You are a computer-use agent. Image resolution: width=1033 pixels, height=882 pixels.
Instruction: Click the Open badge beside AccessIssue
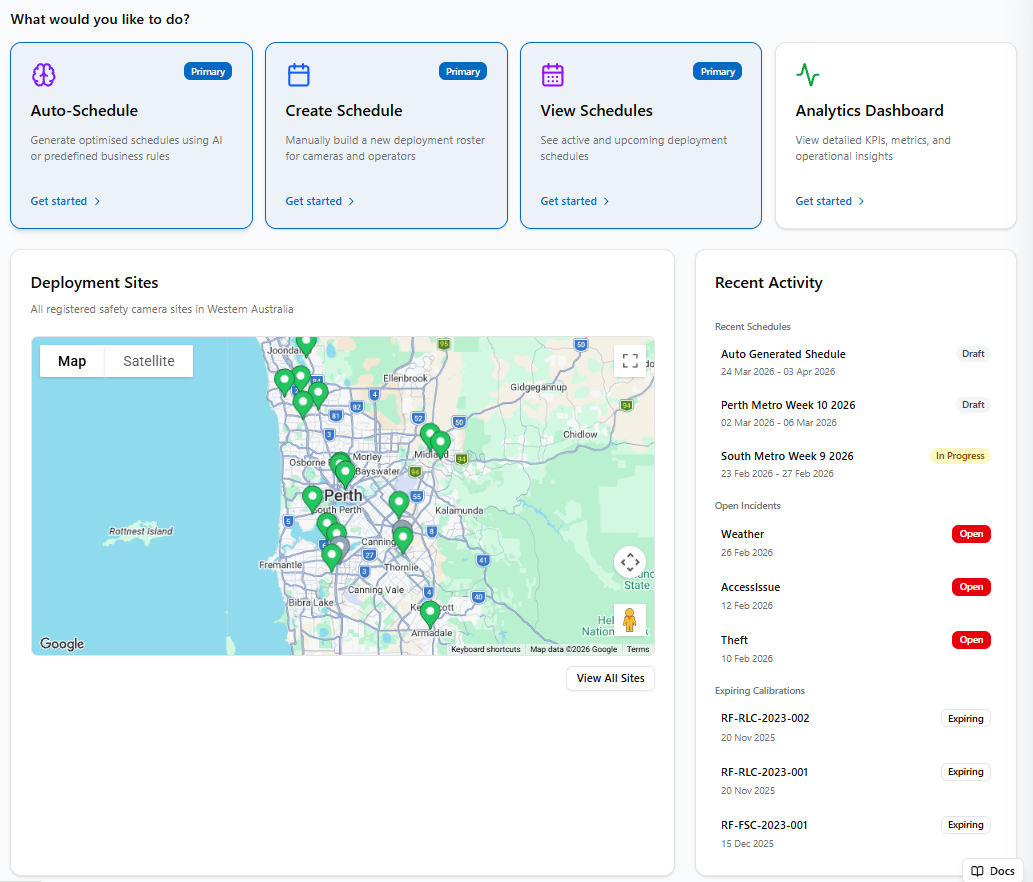pyautogui.click(x=971, y=587)
